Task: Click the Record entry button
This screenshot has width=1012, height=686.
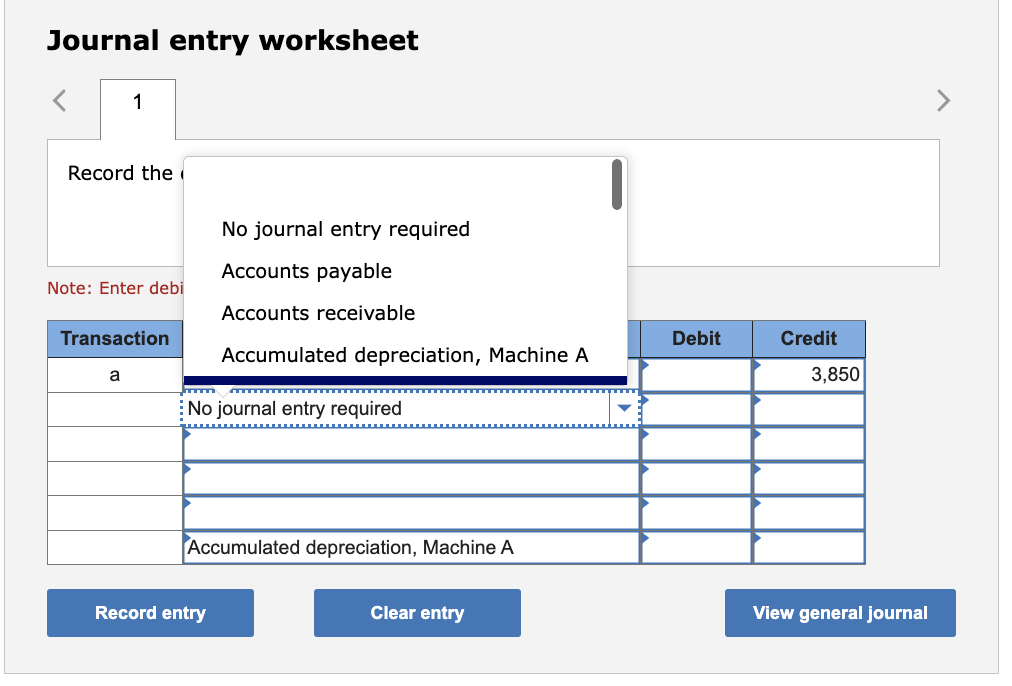Action: tap(150, 612)
